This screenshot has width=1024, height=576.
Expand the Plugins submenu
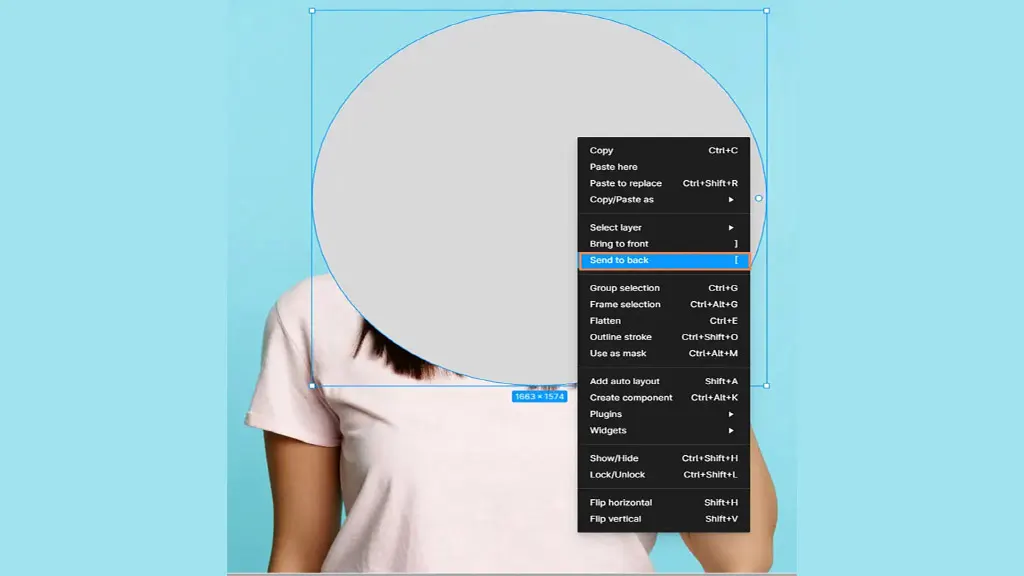(664, 414)
